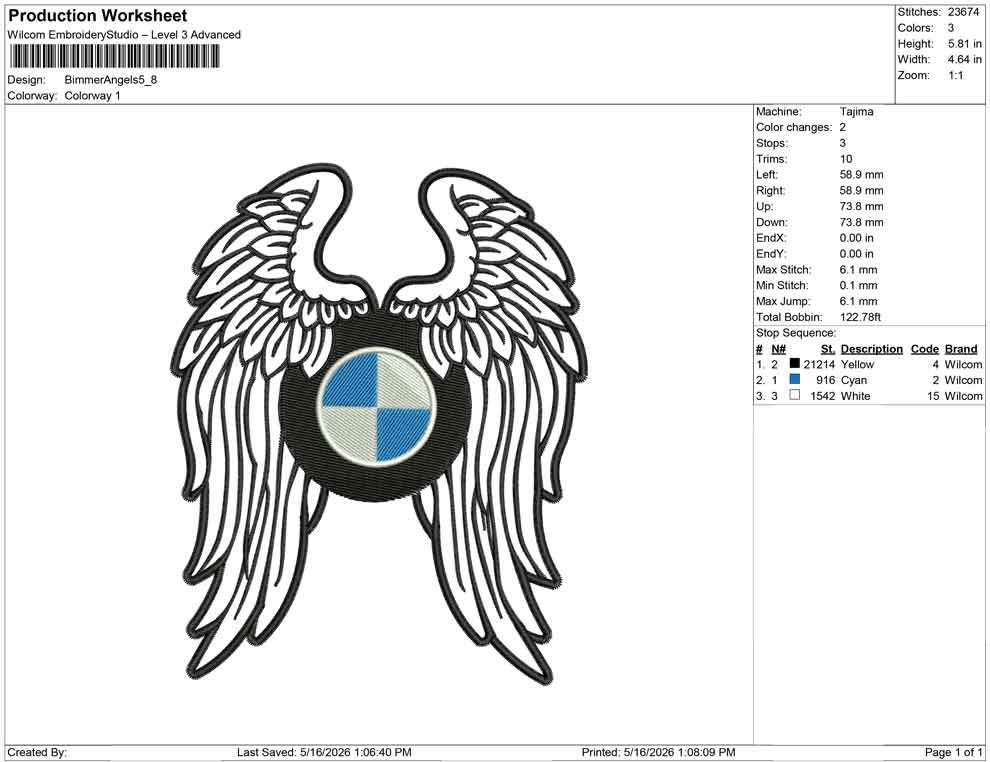Click stitch count '21214' in the Yellow row
This screenshot has width=990, height=762.
point(819,364)
